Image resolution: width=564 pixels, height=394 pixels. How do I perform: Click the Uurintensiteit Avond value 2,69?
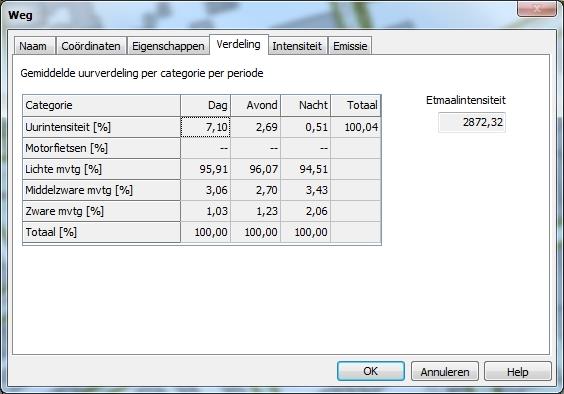click(x=256, y=127)
